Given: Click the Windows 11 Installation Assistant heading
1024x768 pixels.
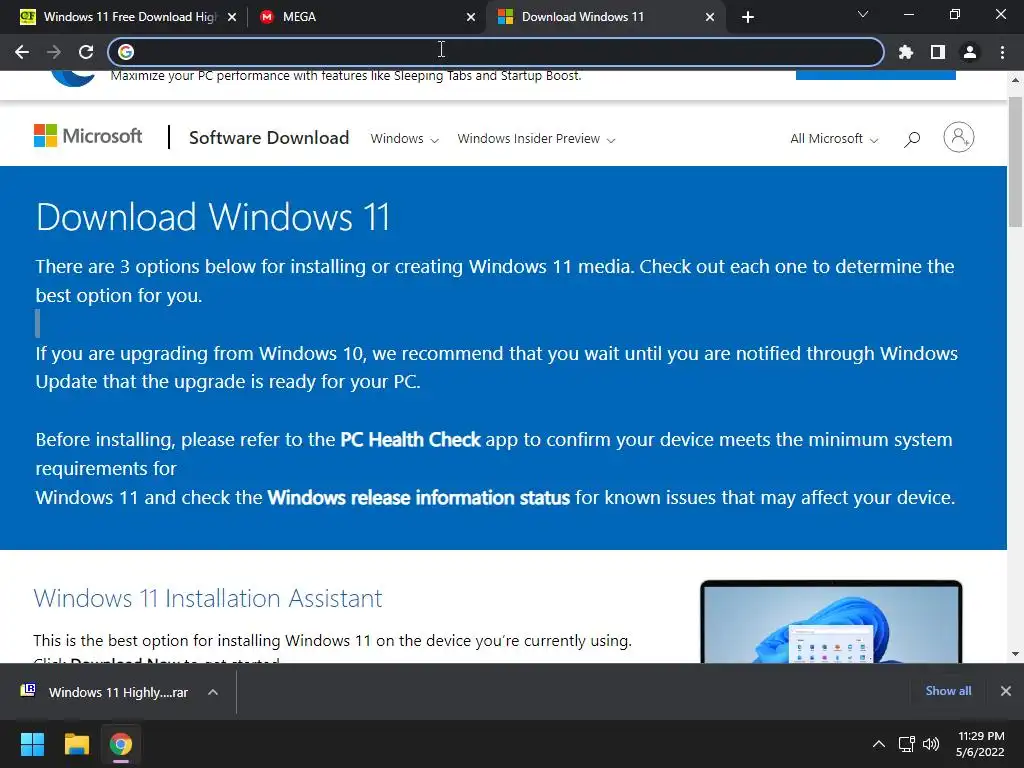Looking at the screenshot, I should 208,598.
